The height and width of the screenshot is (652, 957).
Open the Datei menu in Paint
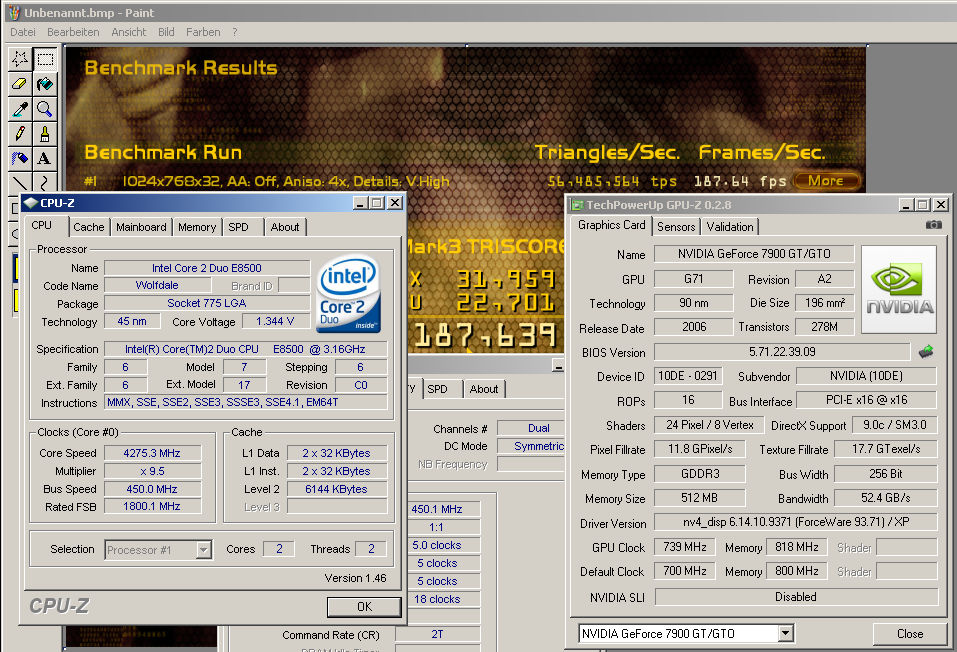point(23,32)
